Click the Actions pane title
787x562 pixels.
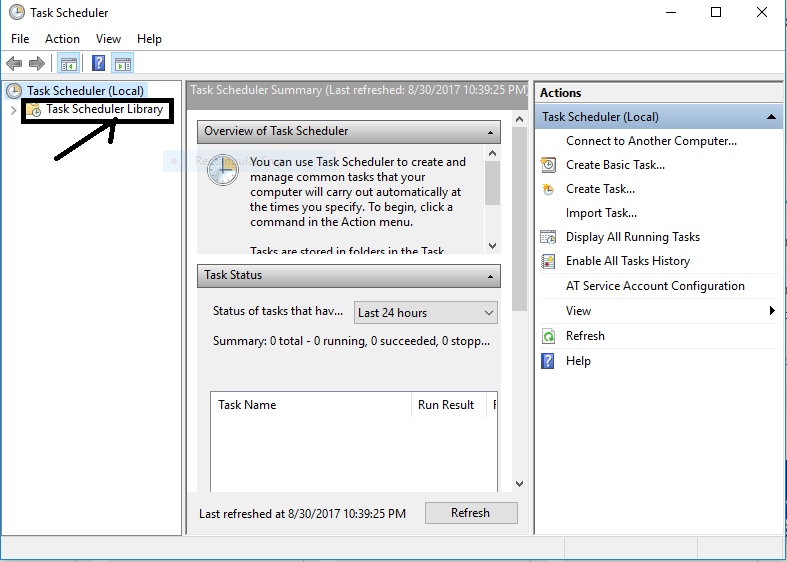(561, 93)
